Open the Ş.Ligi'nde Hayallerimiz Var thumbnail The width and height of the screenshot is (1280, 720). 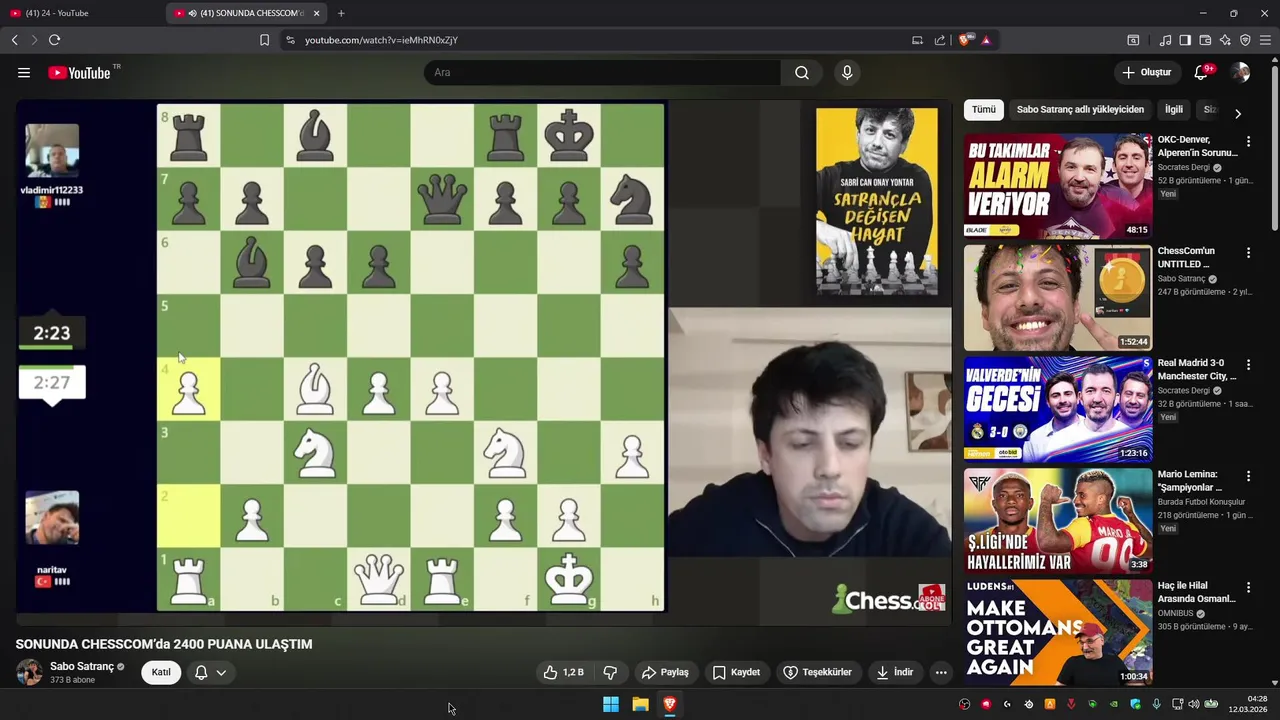(1058, 521)
